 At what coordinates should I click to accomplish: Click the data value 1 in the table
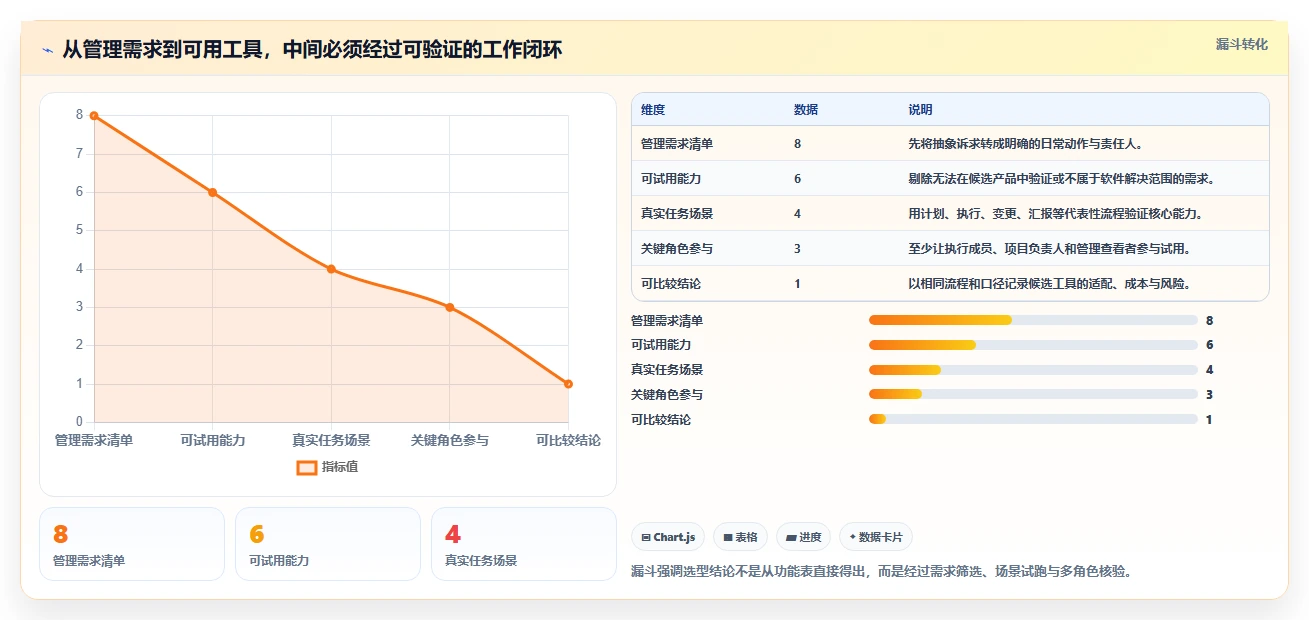point(797,284)
